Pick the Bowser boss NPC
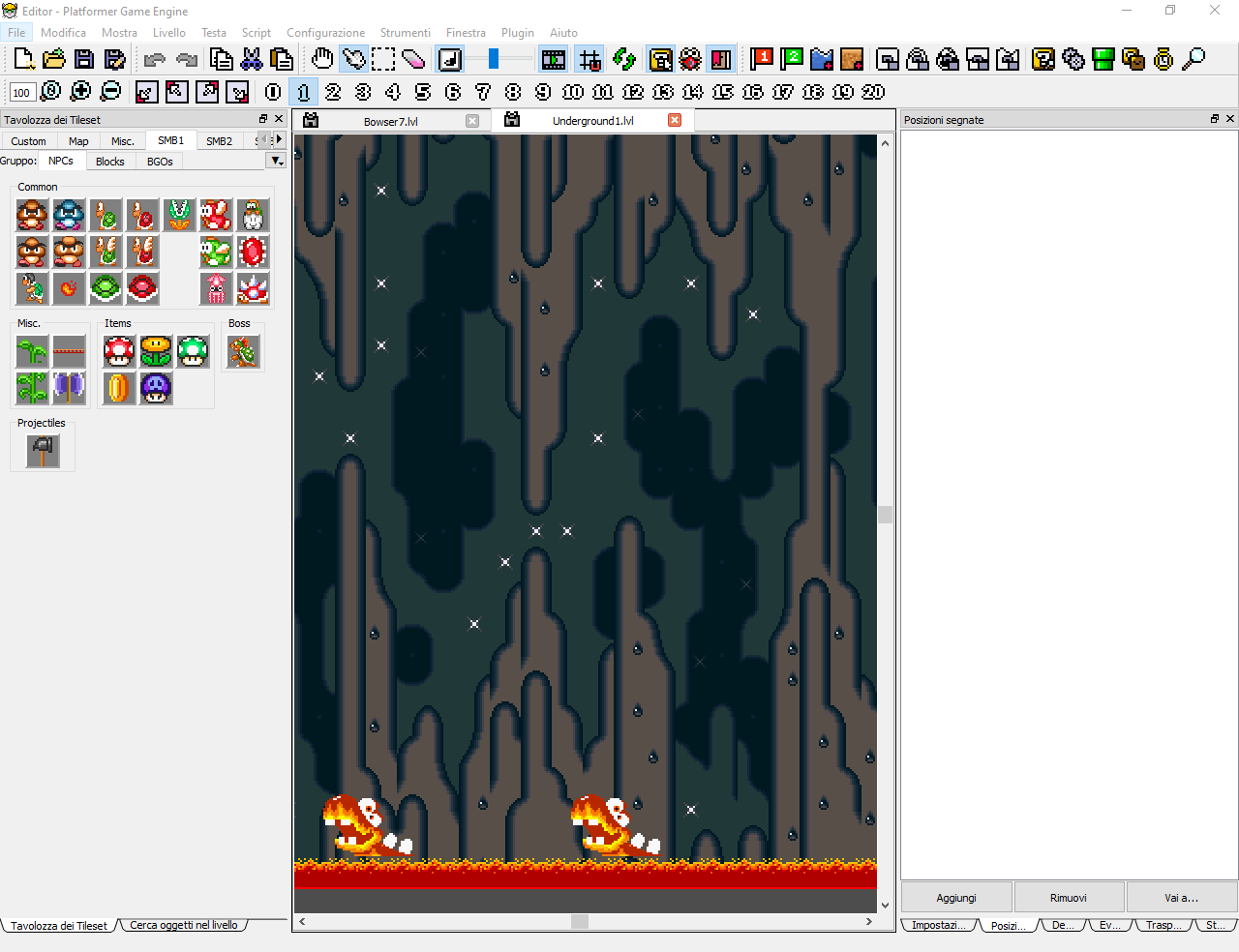1239x952 pixels. click(243, 351)
